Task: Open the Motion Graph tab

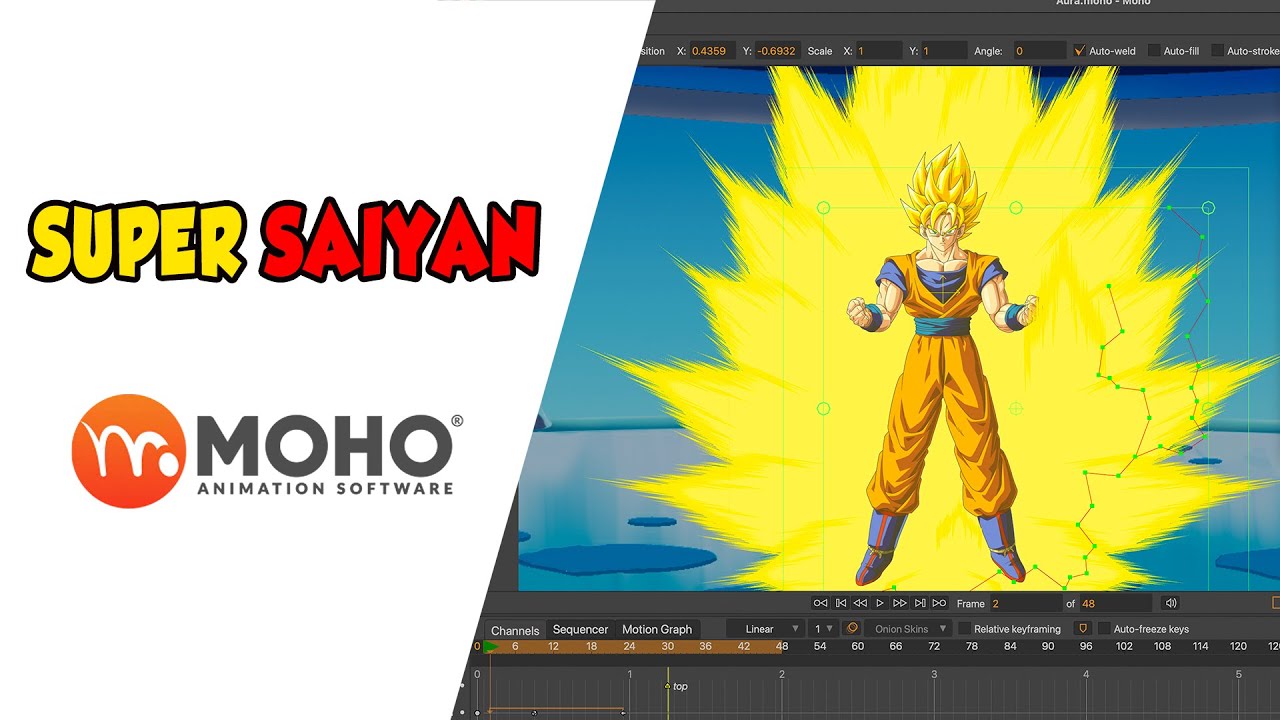Action: pos(657,630)
